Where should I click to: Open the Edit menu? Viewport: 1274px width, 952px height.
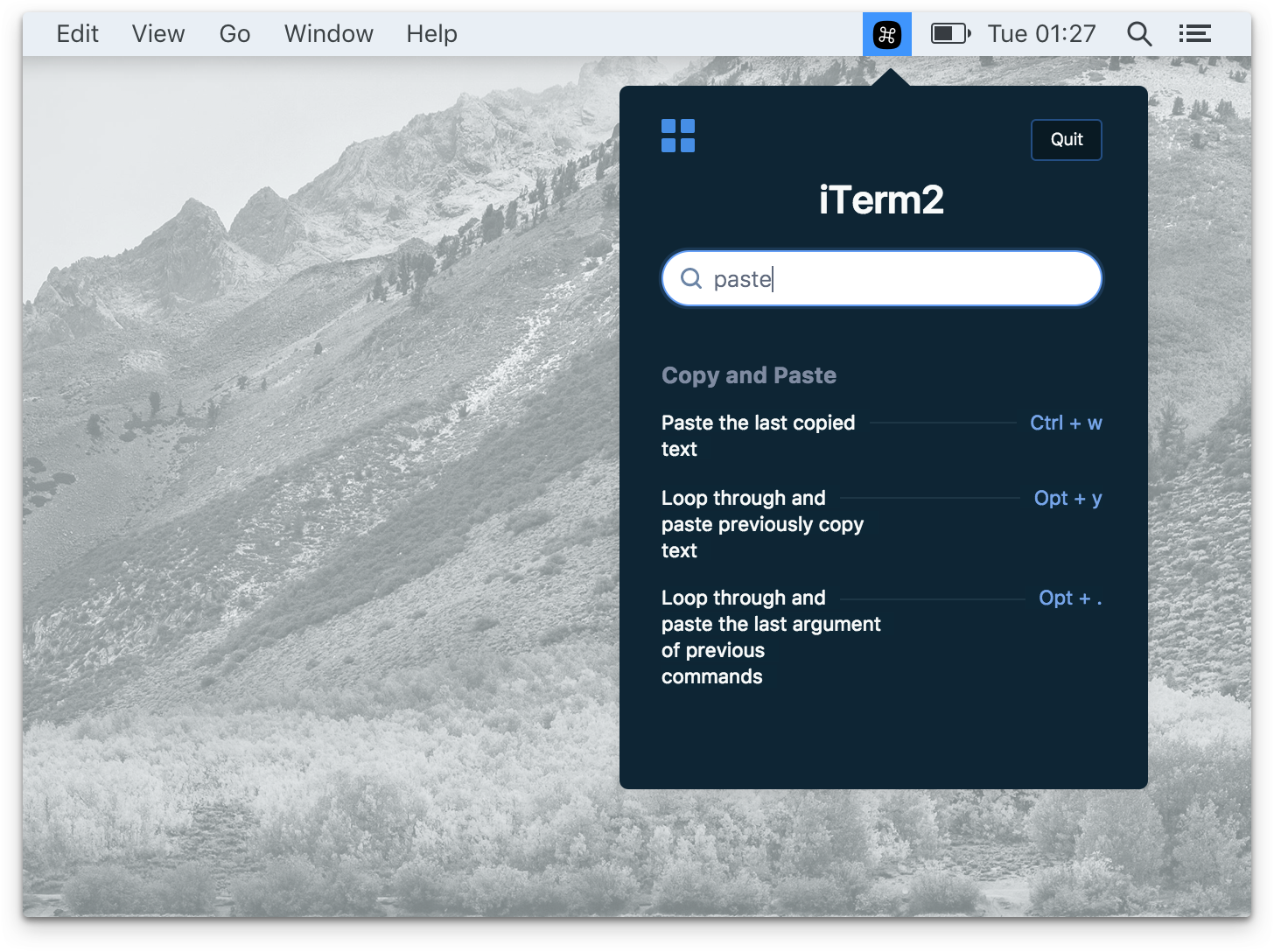(77, 34)
